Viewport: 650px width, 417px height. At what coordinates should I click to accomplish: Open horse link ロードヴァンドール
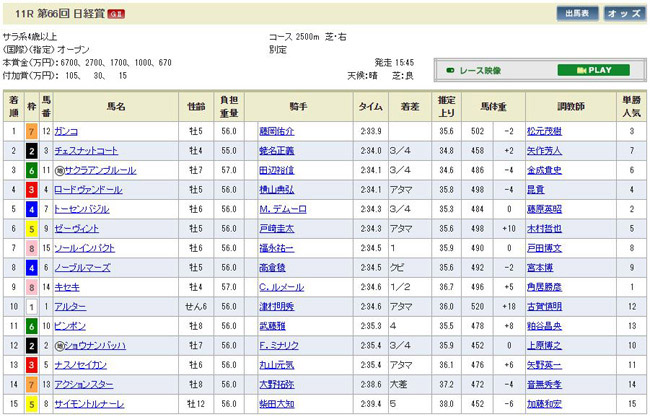tap(88, 190)
